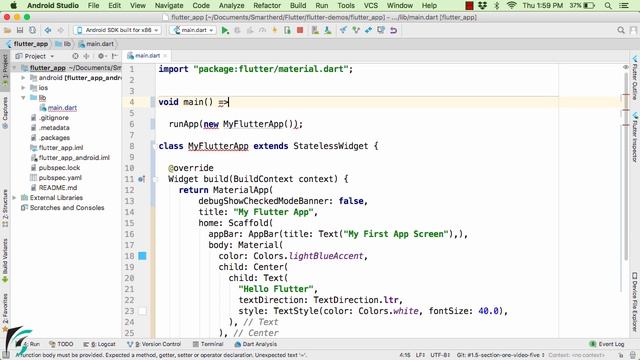Open the main.dart run configuration dropdown
The height and width of the screenshot is (360, 640).
point(192,30)
